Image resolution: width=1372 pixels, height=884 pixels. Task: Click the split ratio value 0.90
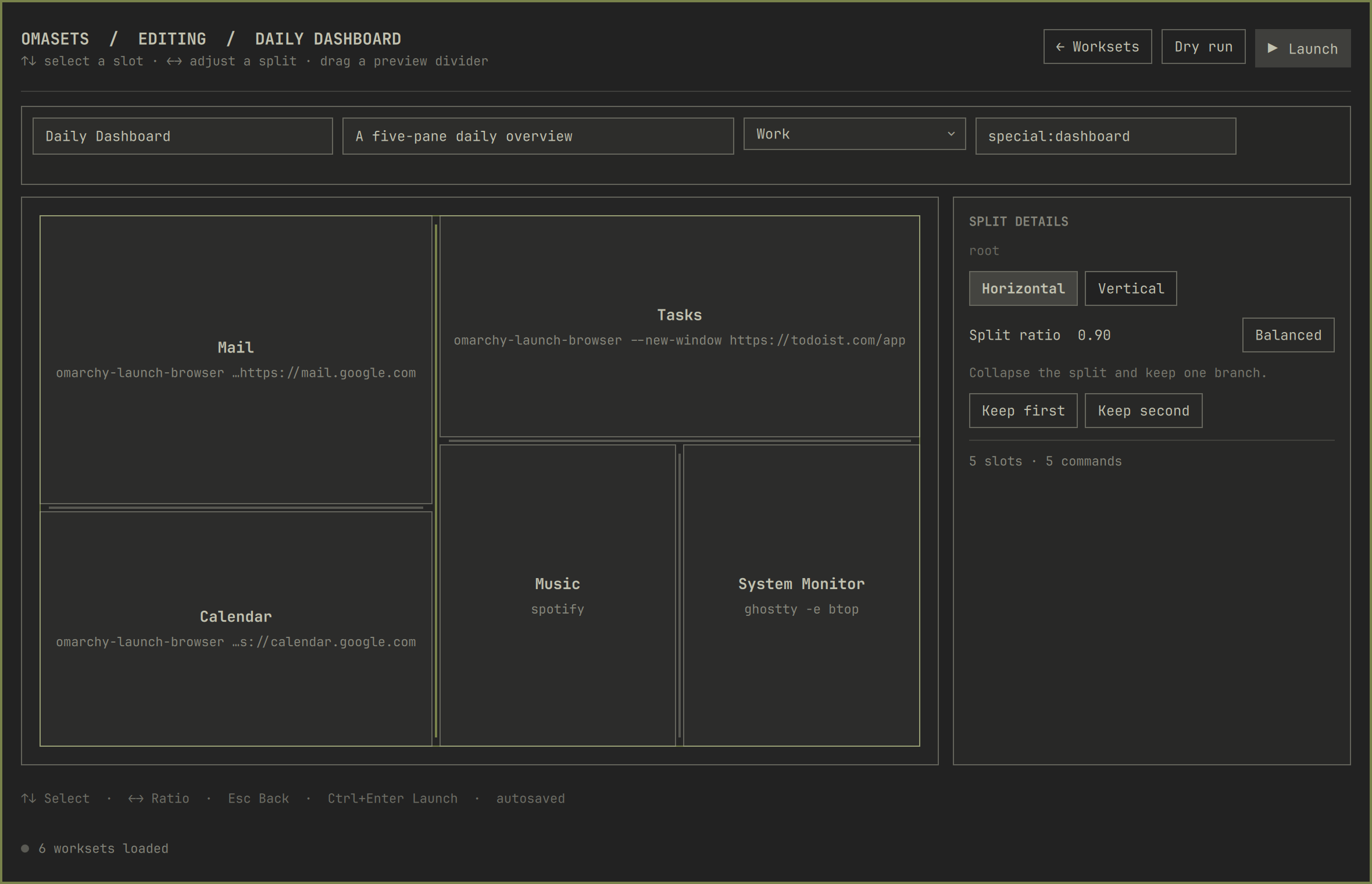[1094, 335]
